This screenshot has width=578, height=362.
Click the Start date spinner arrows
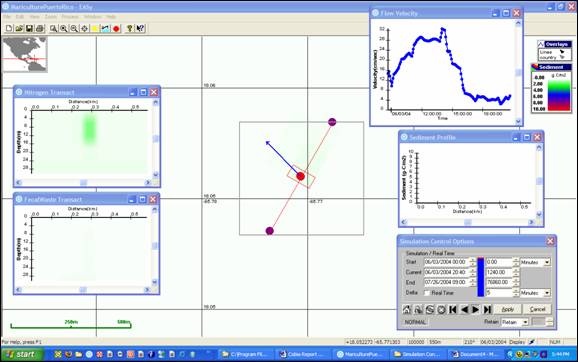tap(473, 262)
